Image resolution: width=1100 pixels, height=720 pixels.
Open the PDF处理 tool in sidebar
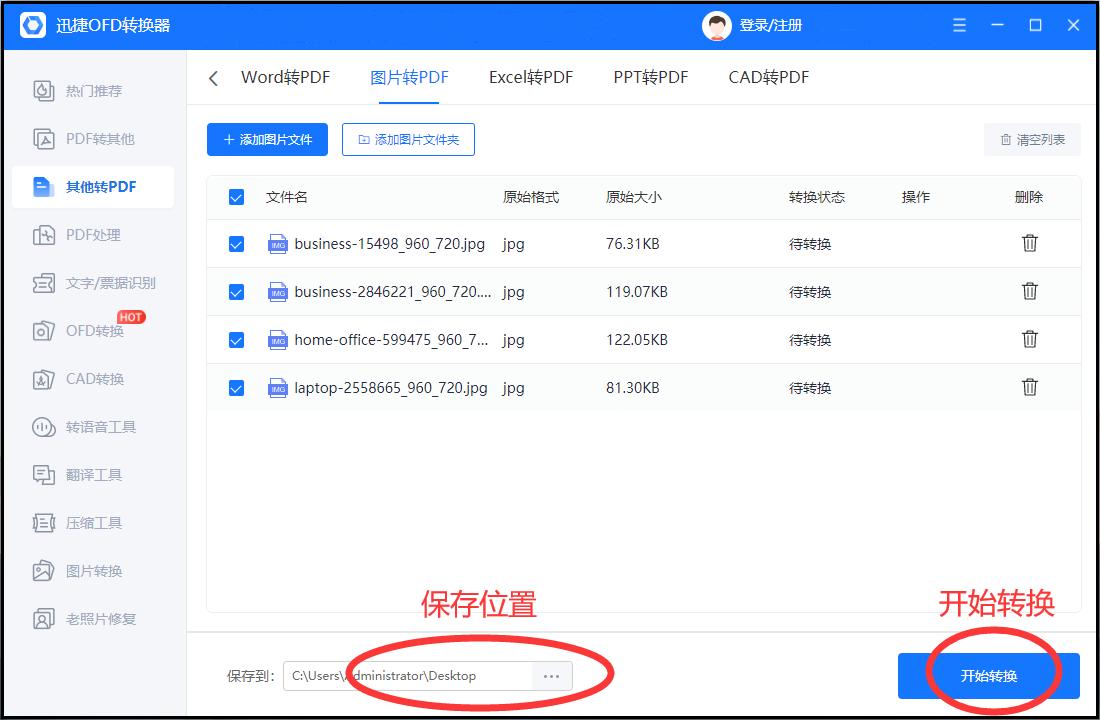[x=95, y=235]
